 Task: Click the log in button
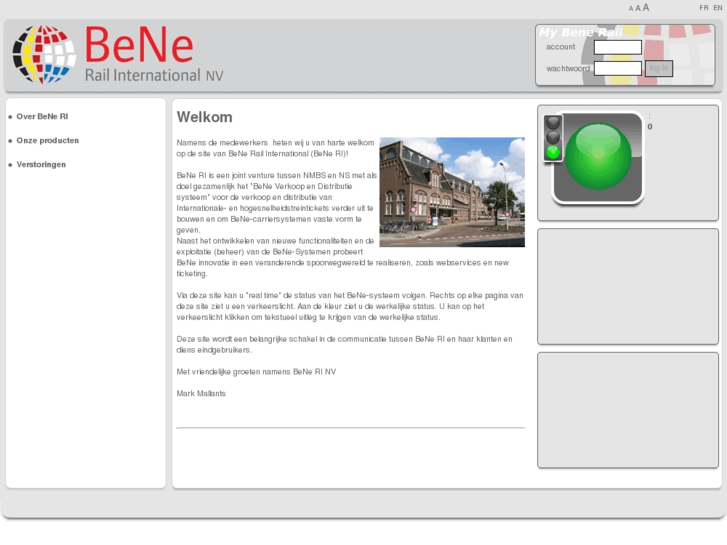pyautogui.click(x=658, y=68)
